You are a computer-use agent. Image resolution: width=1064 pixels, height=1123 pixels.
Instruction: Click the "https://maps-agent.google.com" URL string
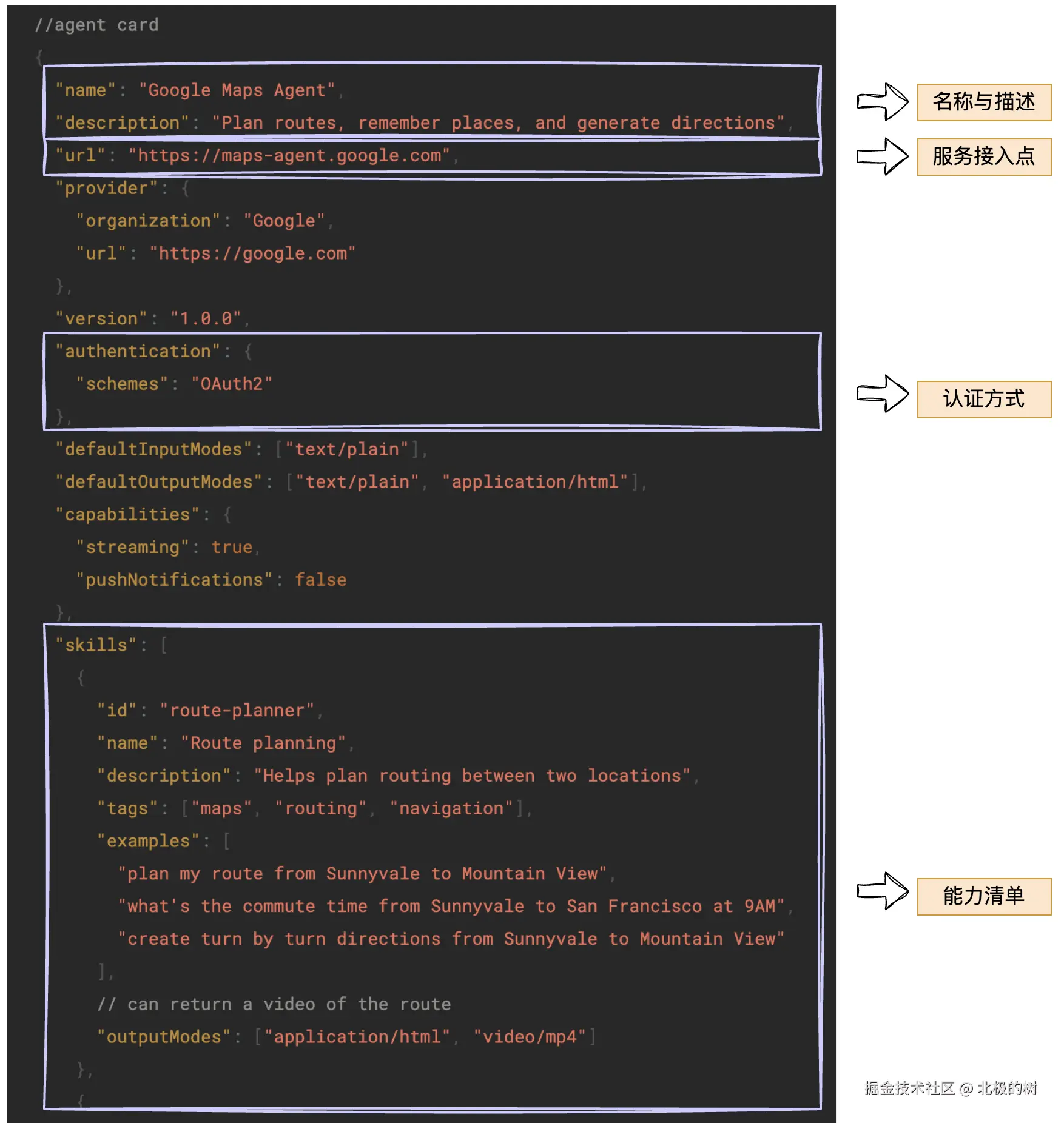pos(289,156)
